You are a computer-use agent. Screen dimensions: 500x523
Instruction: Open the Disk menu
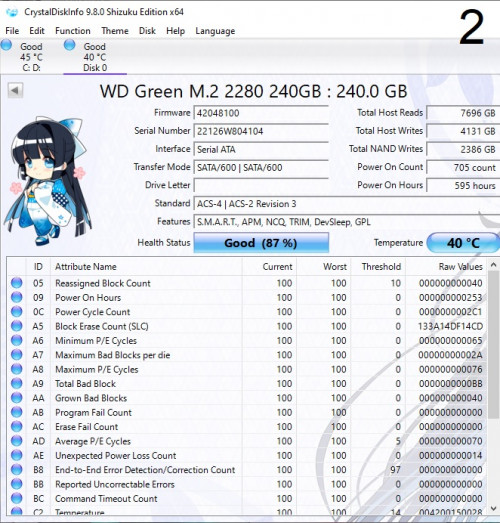147,31
